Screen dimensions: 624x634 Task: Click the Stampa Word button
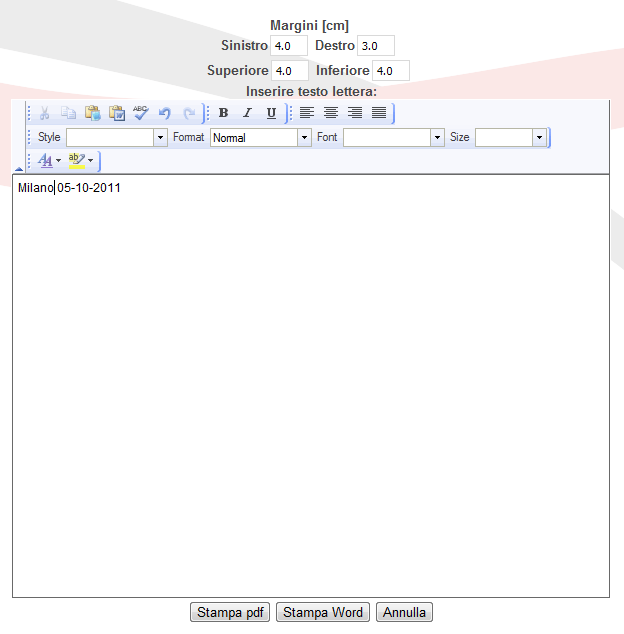[323, 612]
